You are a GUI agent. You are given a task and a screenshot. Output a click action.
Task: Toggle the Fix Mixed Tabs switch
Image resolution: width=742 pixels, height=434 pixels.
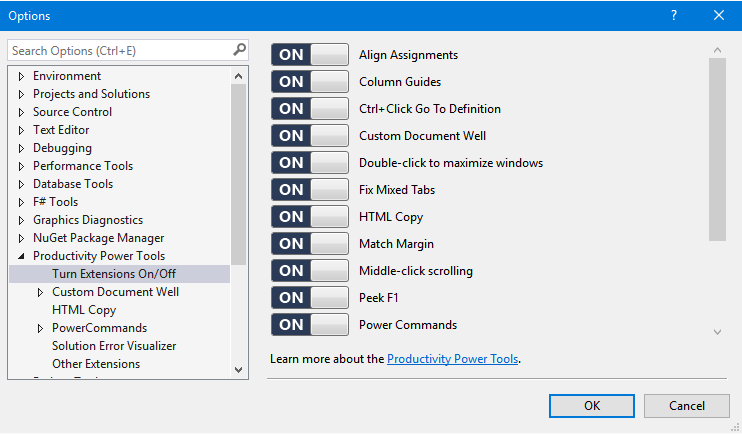coord(310,189)
